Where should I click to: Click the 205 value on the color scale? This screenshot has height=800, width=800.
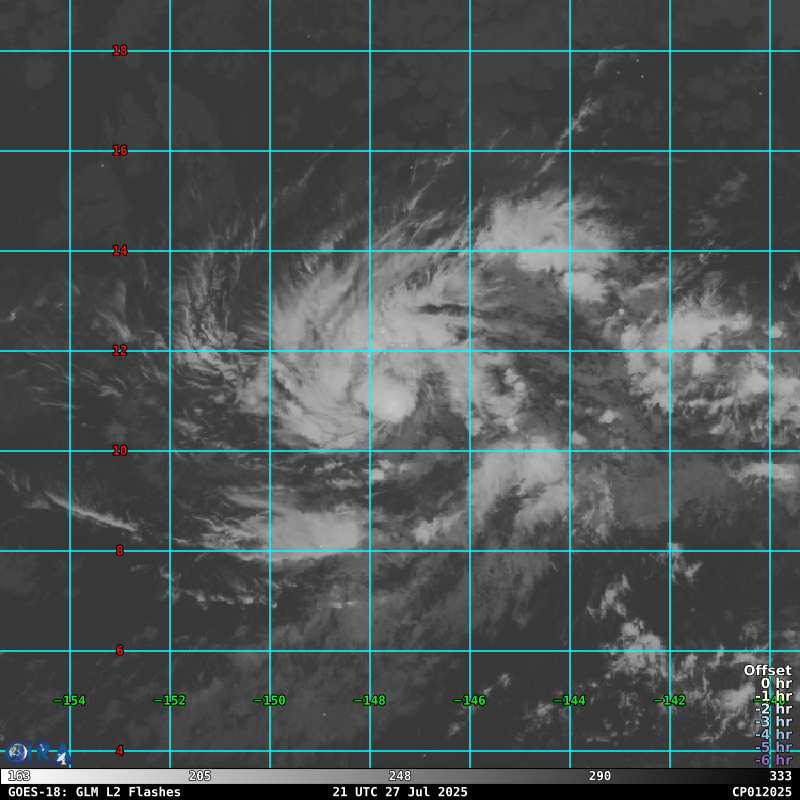pos(200,776)
